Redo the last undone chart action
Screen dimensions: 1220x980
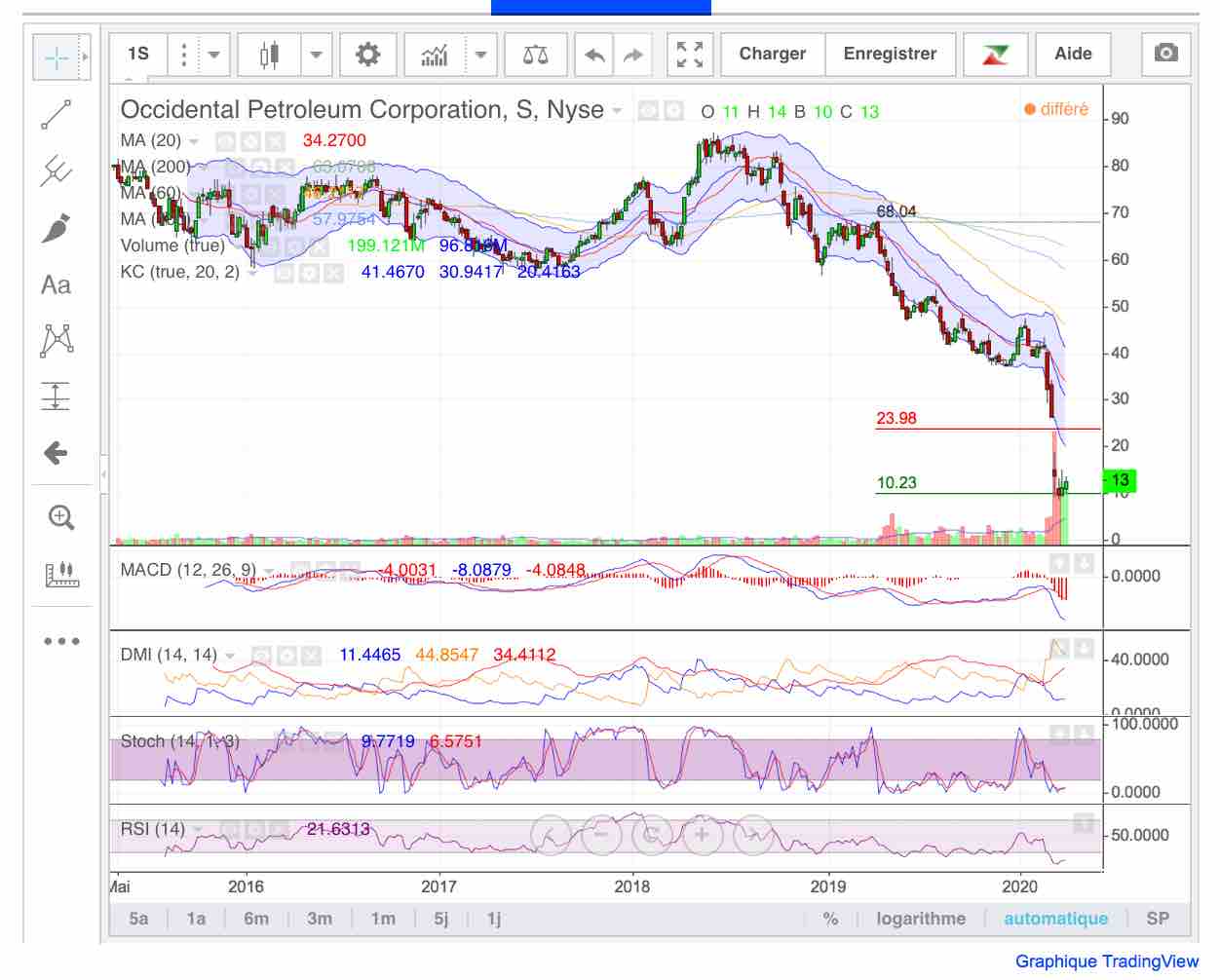pos(633,55)
